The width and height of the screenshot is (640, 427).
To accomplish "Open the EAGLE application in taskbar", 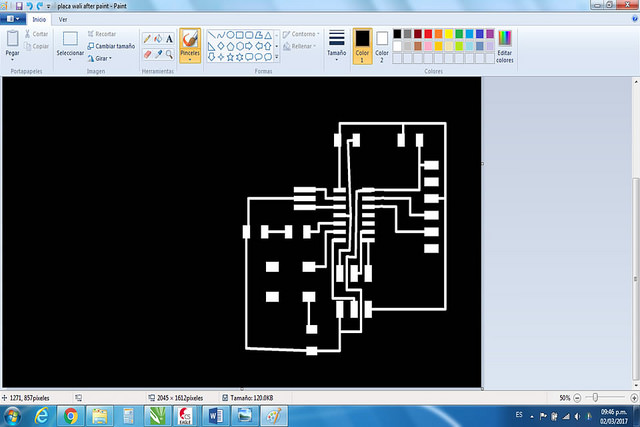I will (x=186, y=416).
